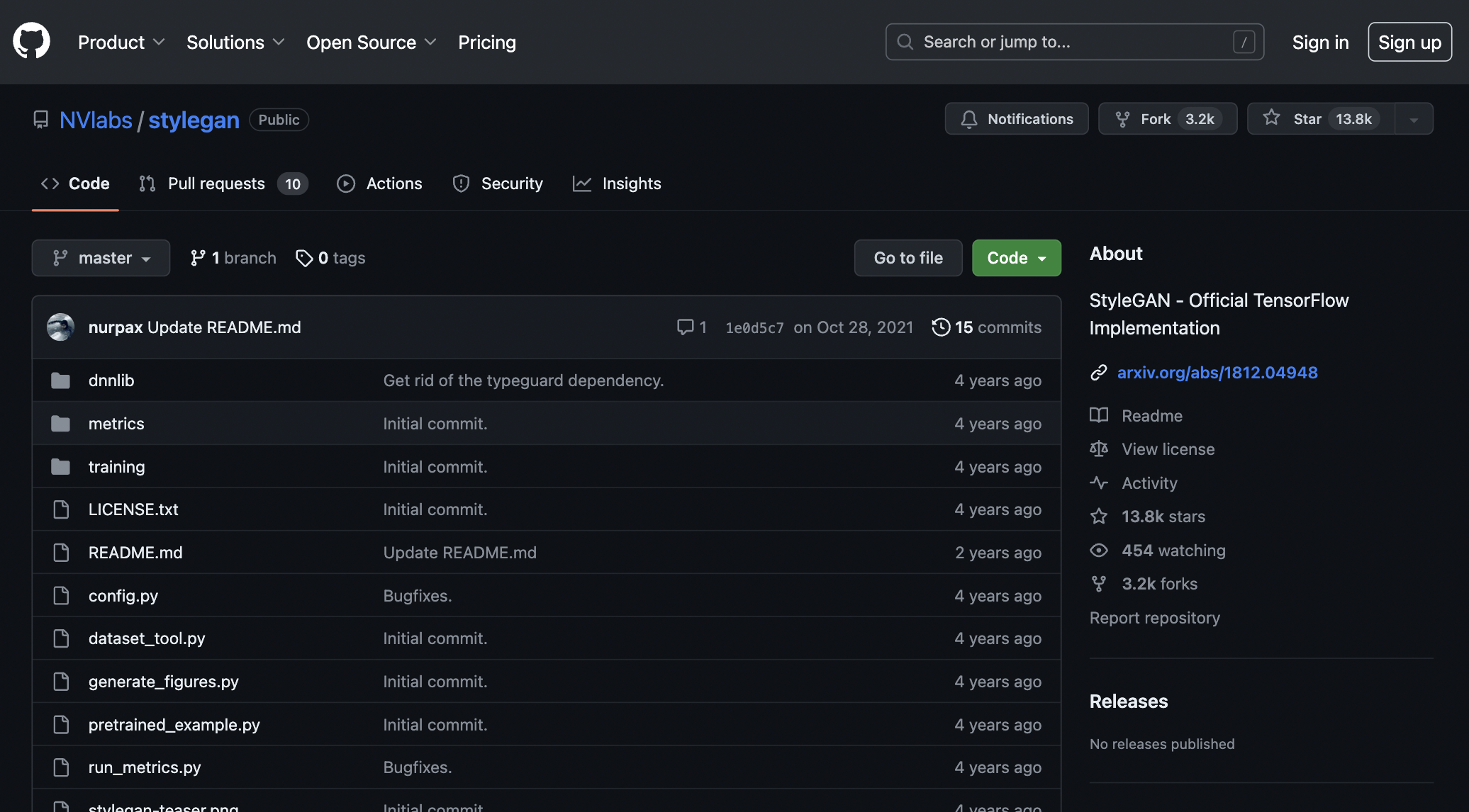Click the nurpax avatar thumbnail
The height and width of the screenshot is (812, 1469).
[x=60, y=327]
